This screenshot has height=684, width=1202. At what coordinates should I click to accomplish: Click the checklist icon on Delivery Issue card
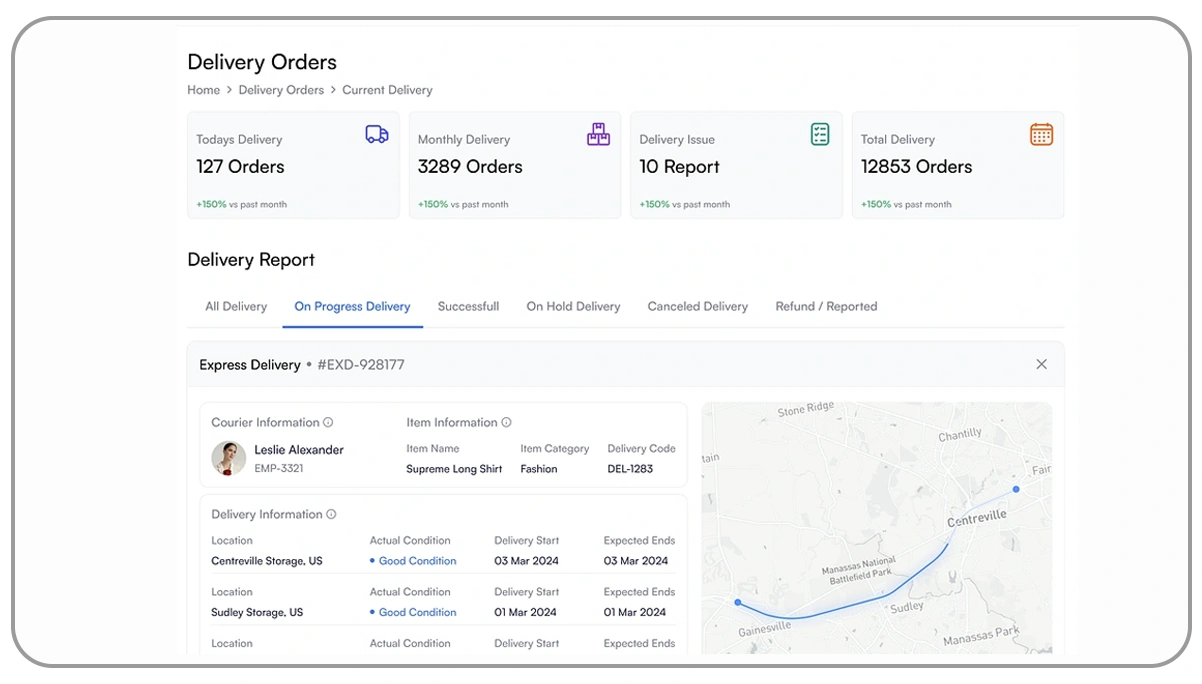pos(820,133)
